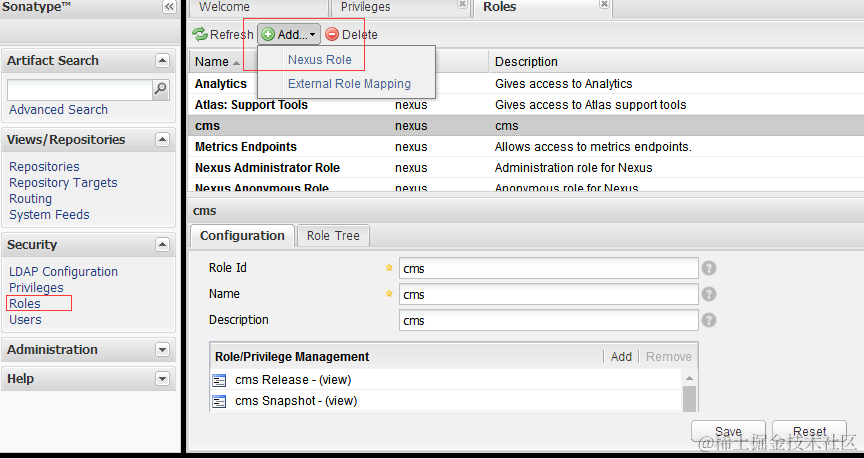Image resolution: width=864 pixels, height=459 pixels.
Task: Click the magnifier search icon in Artifact Search
Action: (x=160, y=89)
